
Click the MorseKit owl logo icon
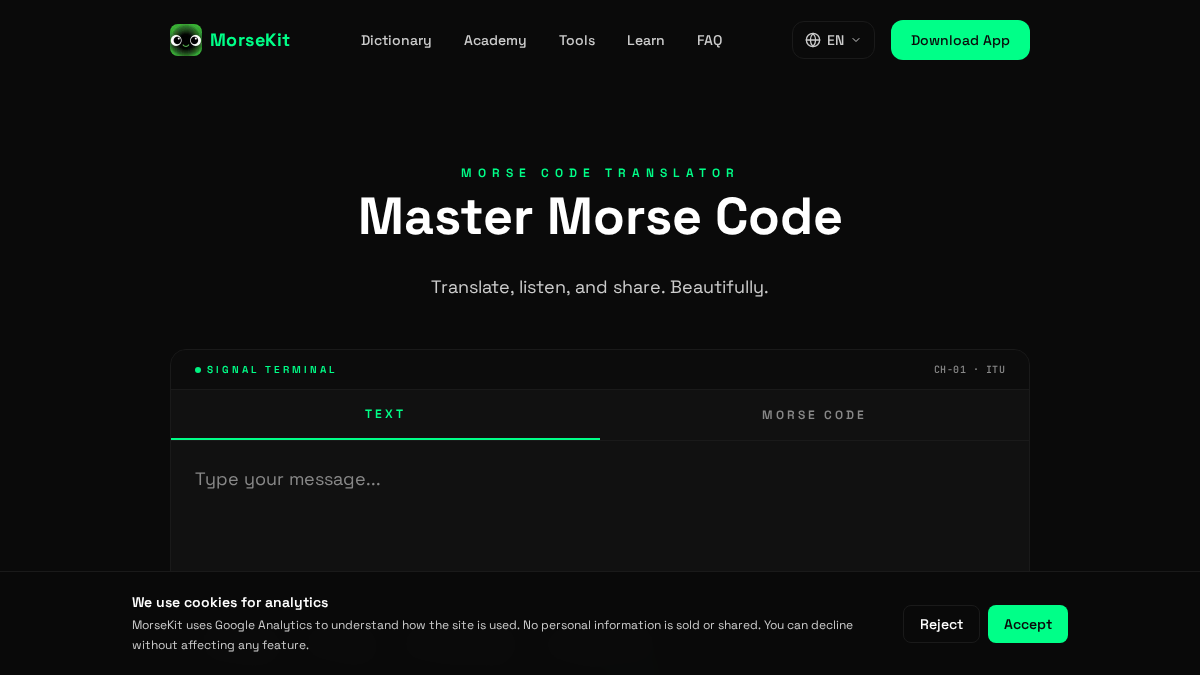click(x=186, y=40)
